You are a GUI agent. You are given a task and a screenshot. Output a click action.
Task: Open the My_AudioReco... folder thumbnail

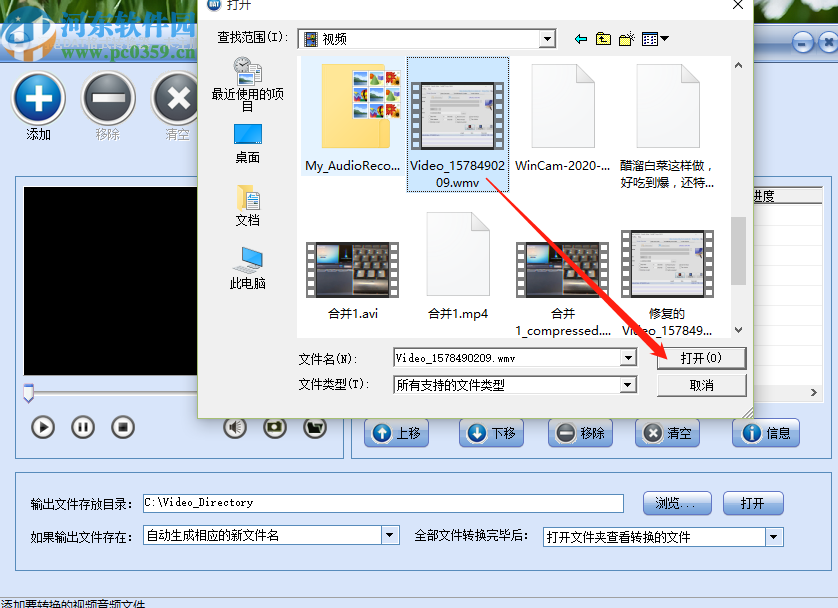click(x=353, y=116)
